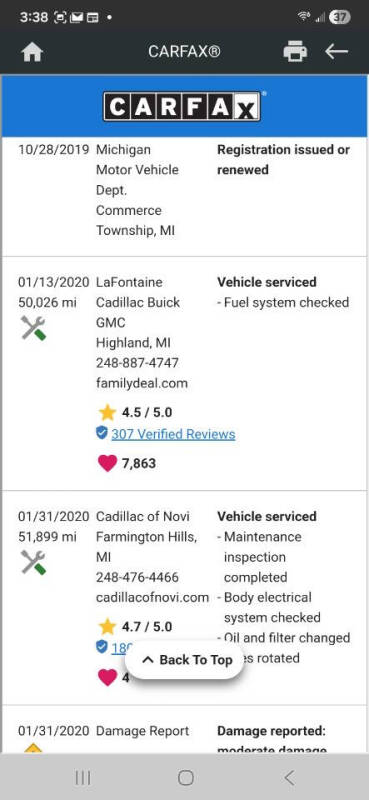This screenshot has height=800, width=369.
Task: Tap Android home circle navigation button
Action: [x=186, y=778]
